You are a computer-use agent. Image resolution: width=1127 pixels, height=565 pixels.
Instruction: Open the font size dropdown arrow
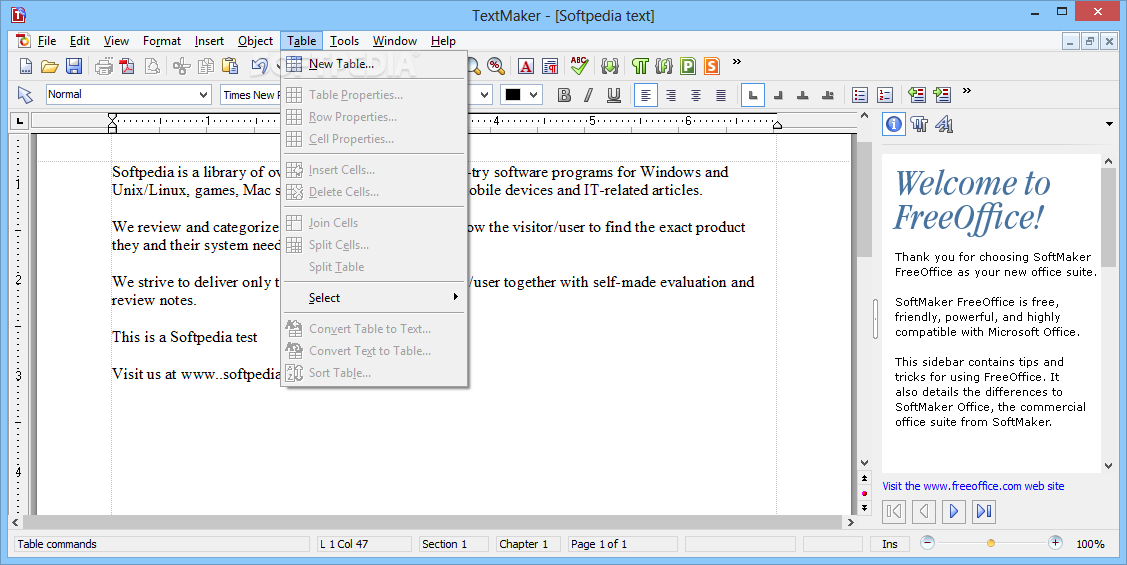[x=484, y=95]
